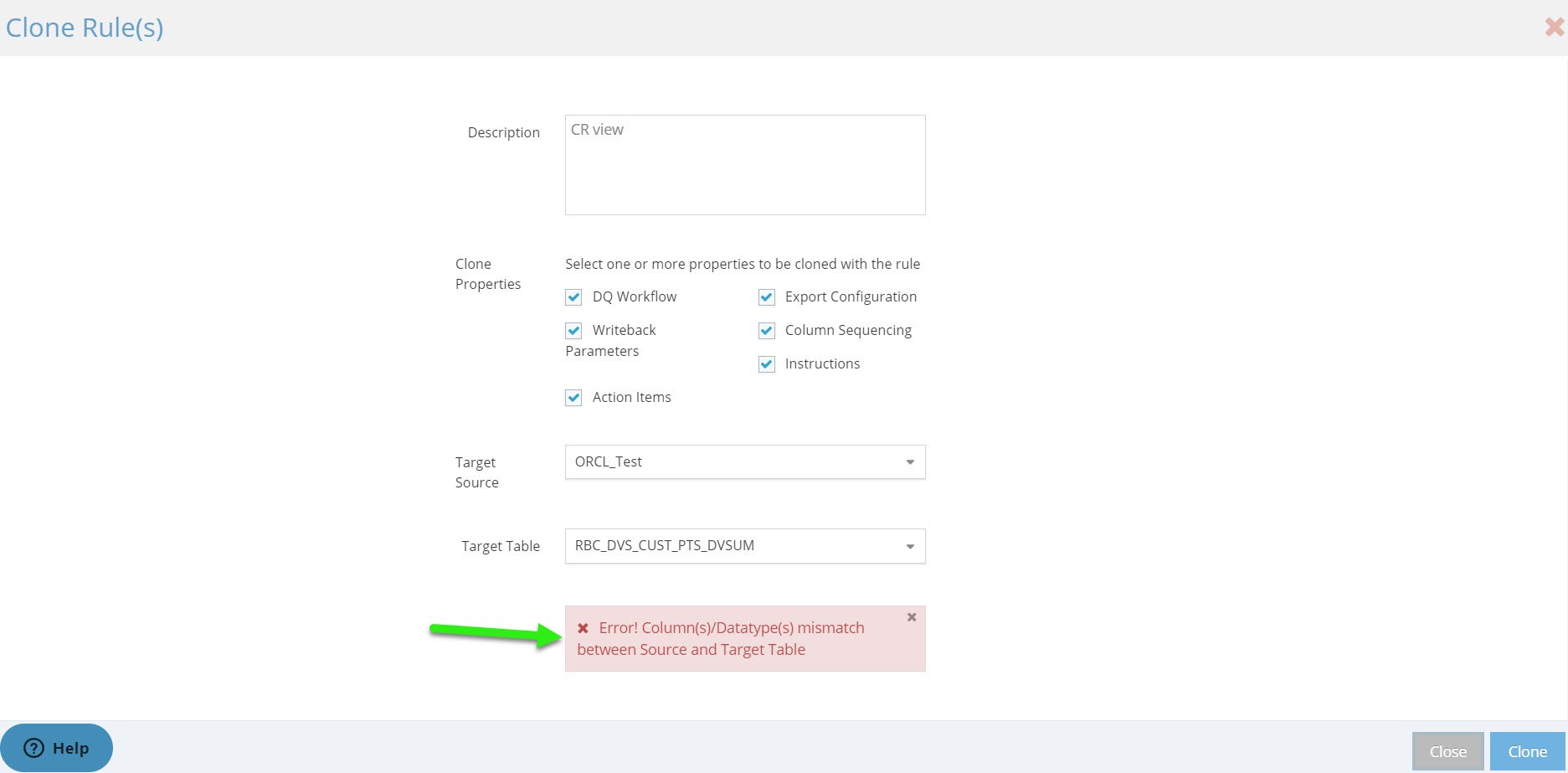1568x773 pixels.
Task: Uncheck the DQ Workflow checkbox
Action: click(x=573, y=297)
